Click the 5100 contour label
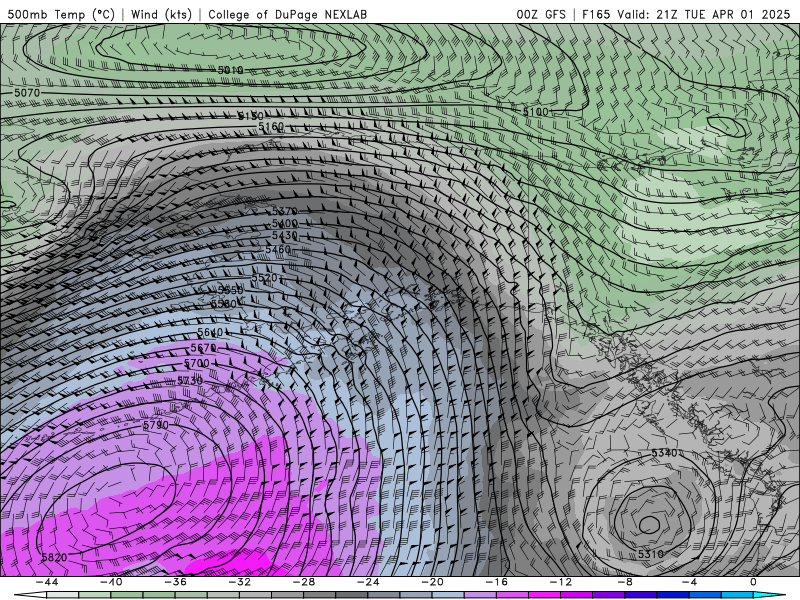Screen dimensions: 800x600 pos(536,112)
